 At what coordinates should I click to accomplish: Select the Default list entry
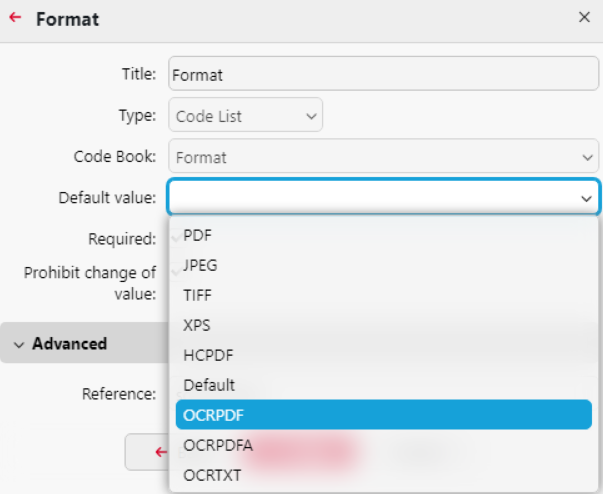click(x=209, y=385)
